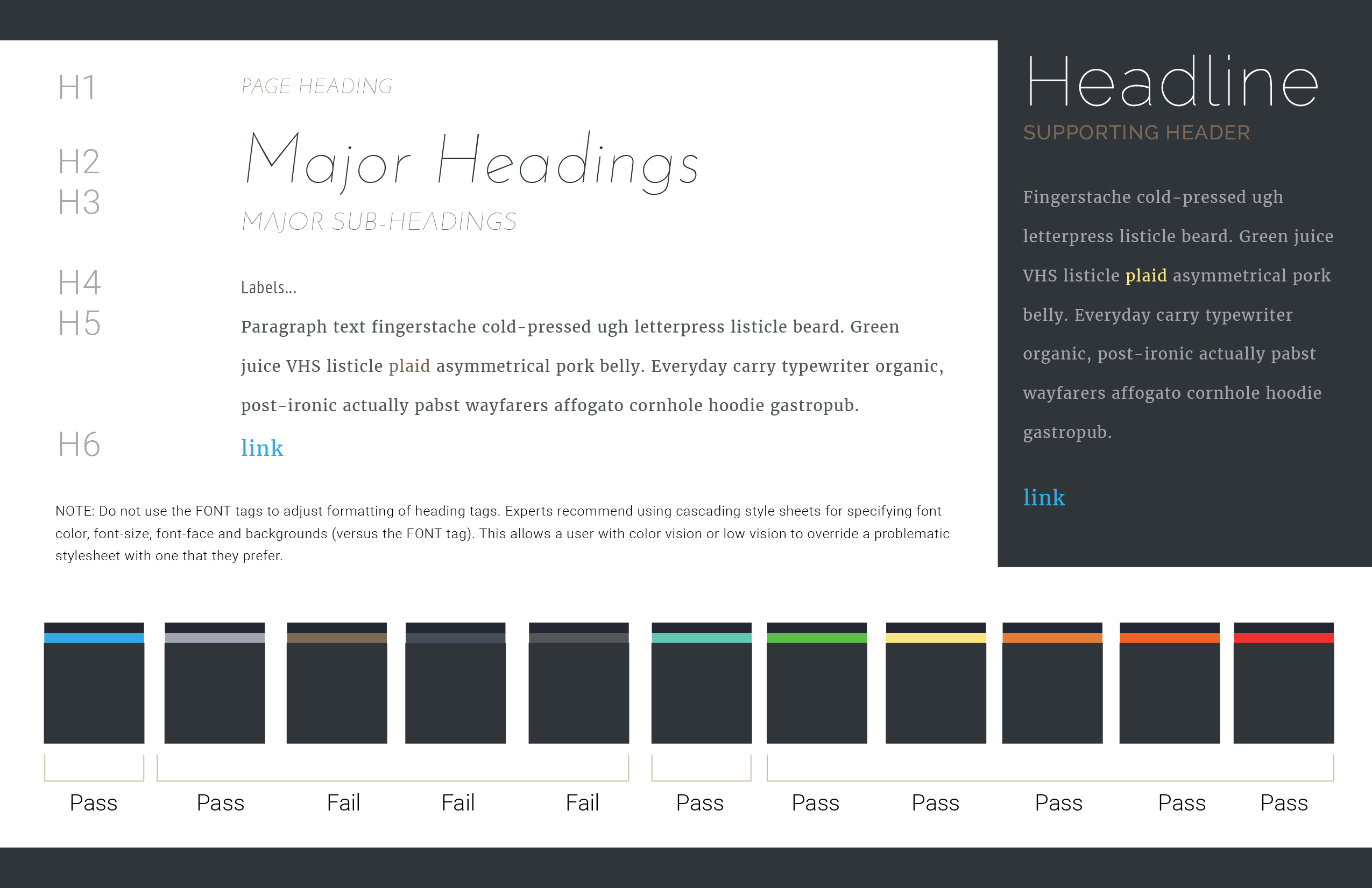This screenshot has height=888, width=1372.
Task: Click the blue link in the dark panel
Action: pos(1044,498)
